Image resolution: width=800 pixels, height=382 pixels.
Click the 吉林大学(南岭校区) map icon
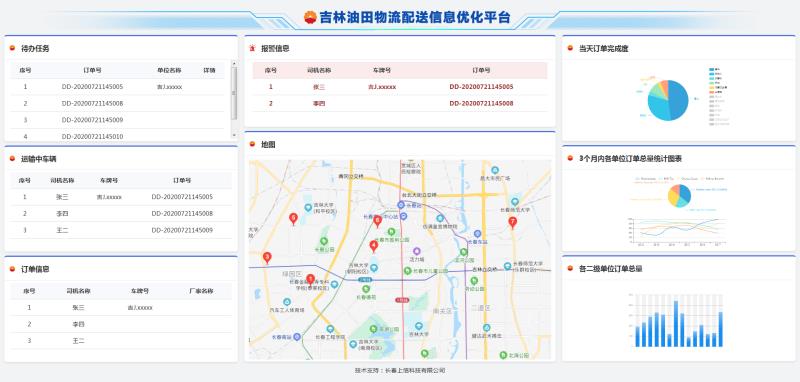(x=353, y=344)
